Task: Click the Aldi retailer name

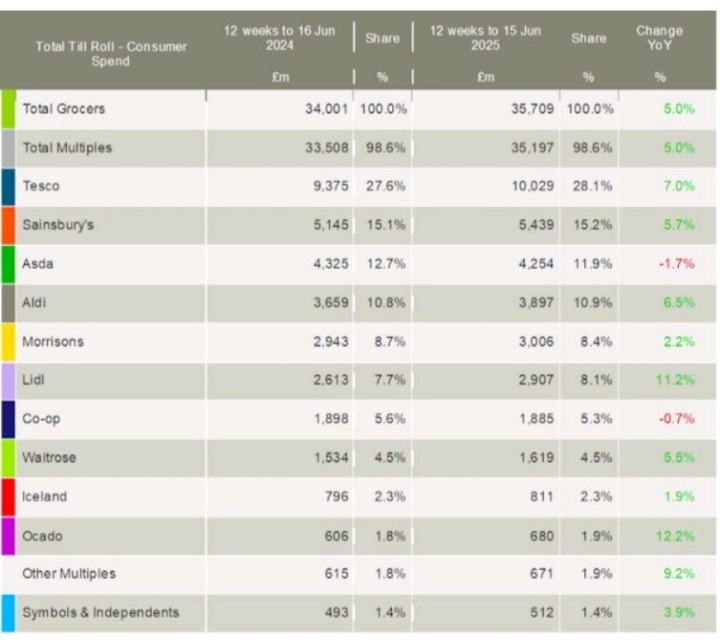Action: point(34,303)
